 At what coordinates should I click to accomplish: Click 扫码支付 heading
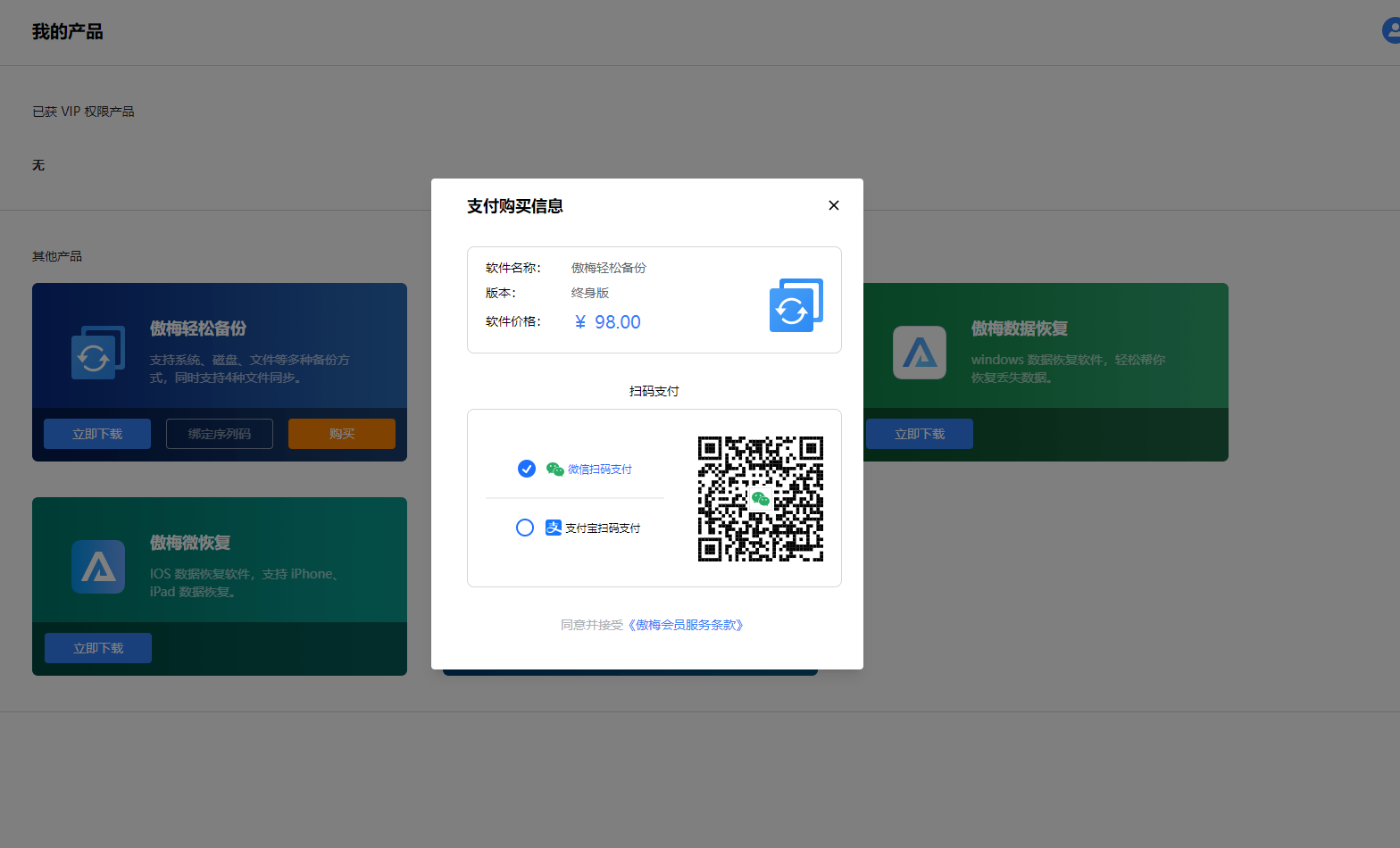point(654,391)
